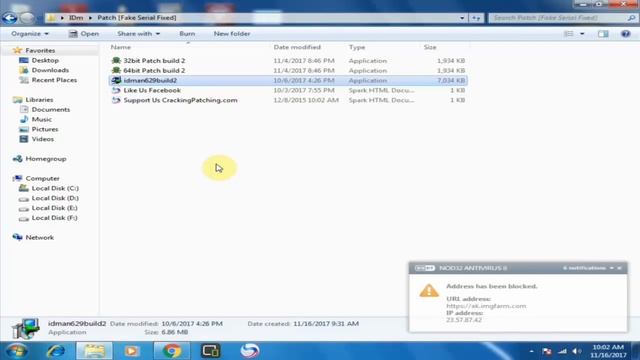
Task: Select the Support Us CrackingPatching.com file
Action: pyautogui.click(x=180, y=100)
